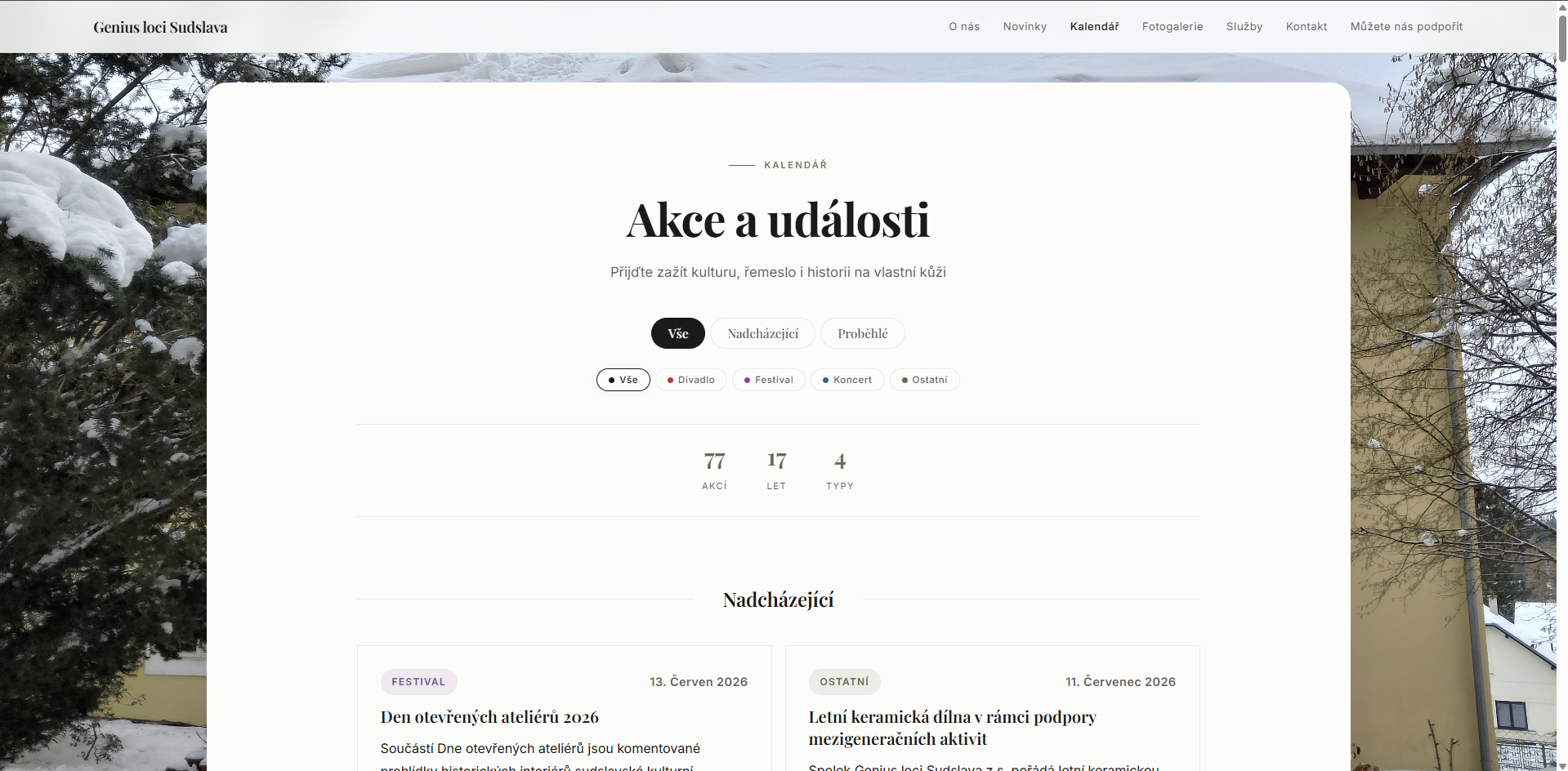Filter events by the Ostatní category
This screenshot has height=771, width=1568.
click(x=924, y=380)
